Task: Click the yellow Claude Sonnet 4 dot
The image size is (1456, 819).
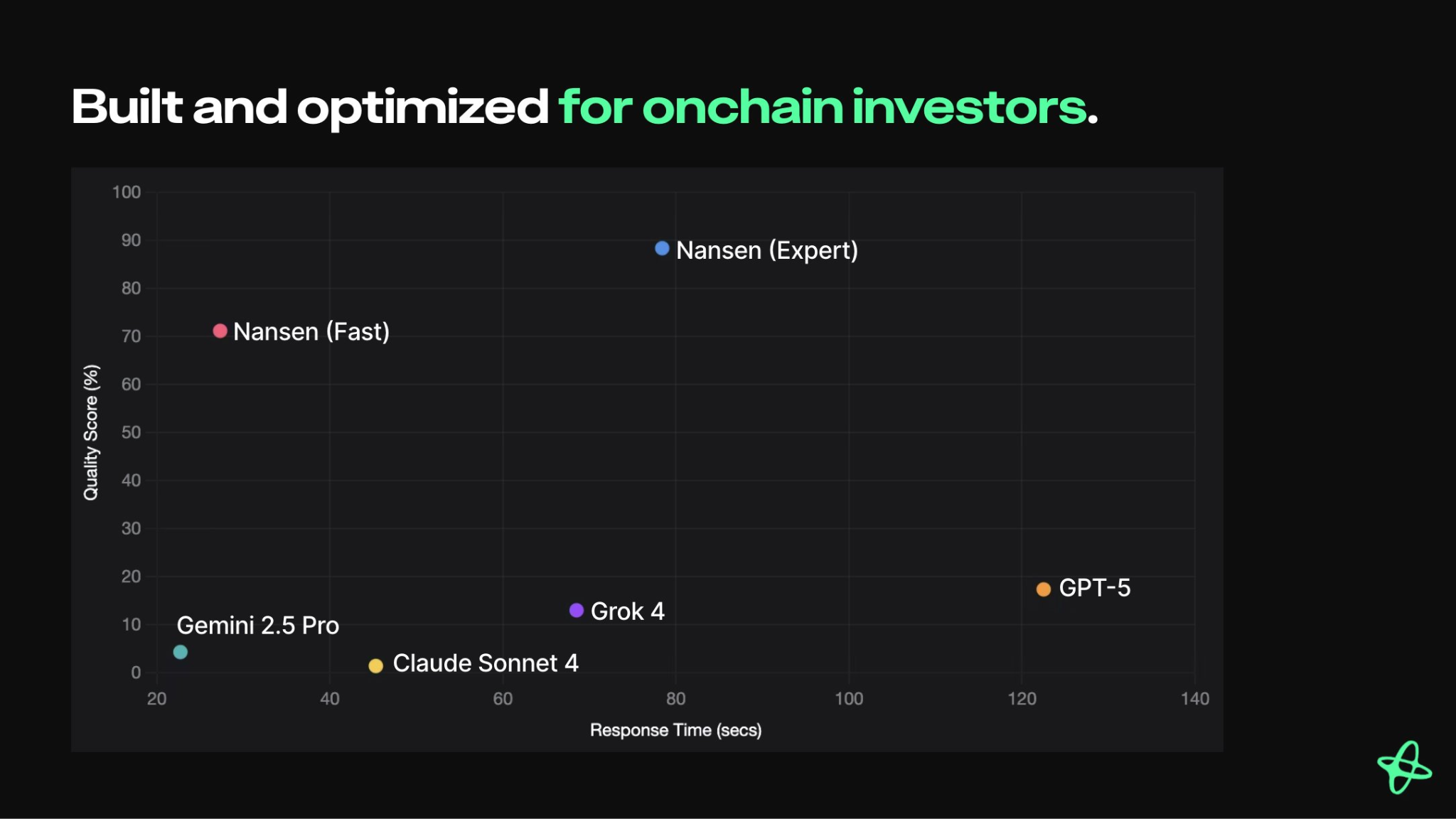Action: point(376,666)
